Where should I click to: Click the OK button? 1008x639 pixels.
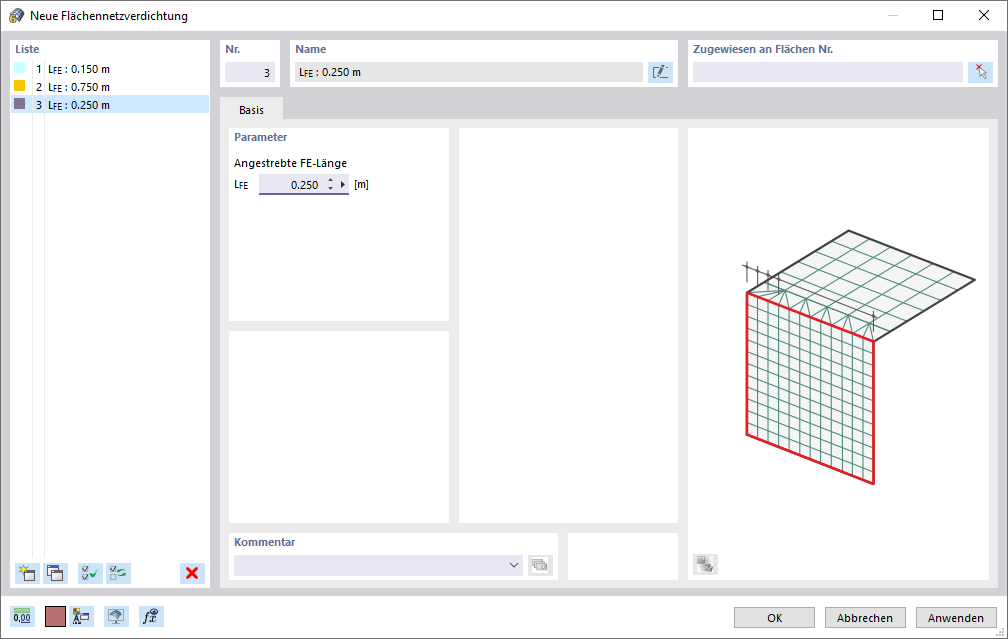(774, 617)
